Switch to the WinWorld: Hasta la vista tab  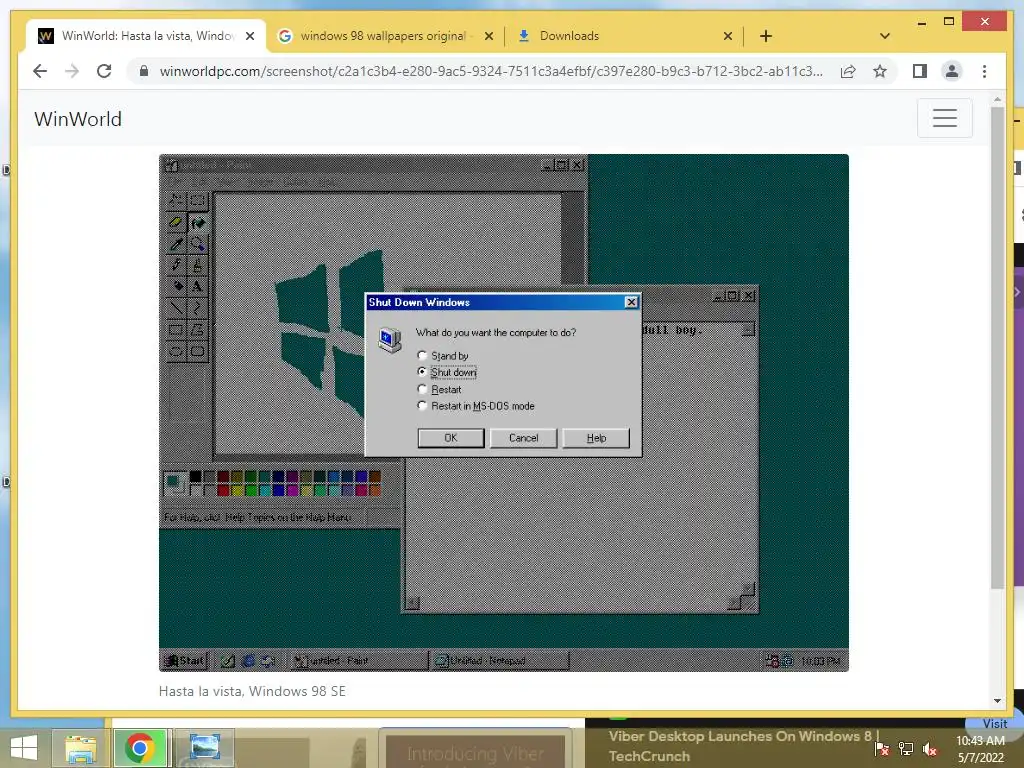click(x=147, y=36)
